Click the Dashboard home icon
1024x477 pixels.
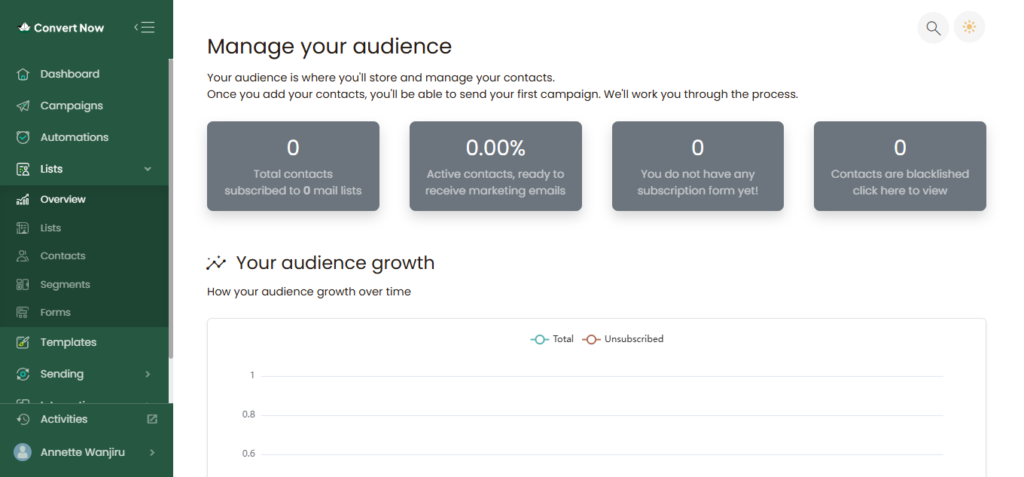[23, 74]
